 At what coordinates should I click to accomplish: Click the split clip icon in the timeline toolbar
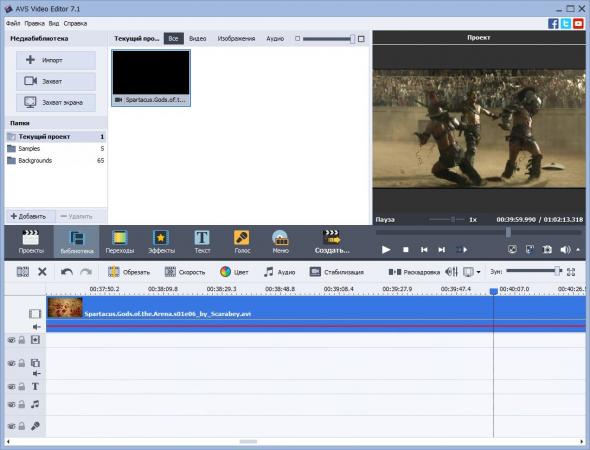click(x=23, y=272)
